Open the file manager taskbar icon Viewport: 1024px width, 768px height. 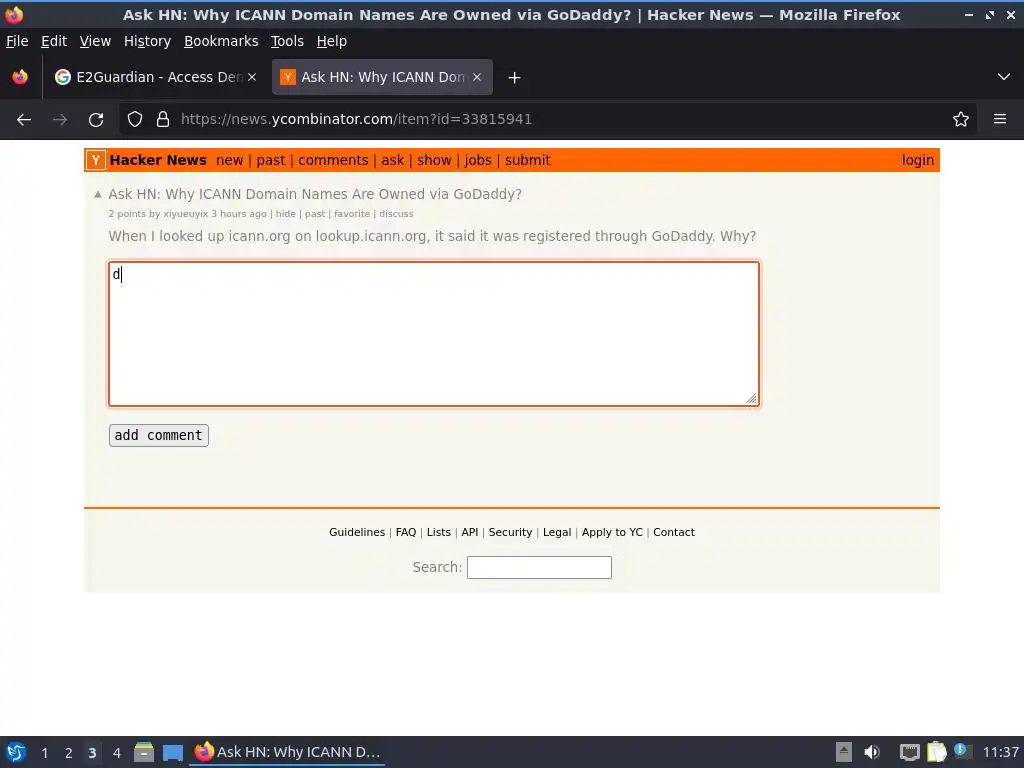(144, 752)
